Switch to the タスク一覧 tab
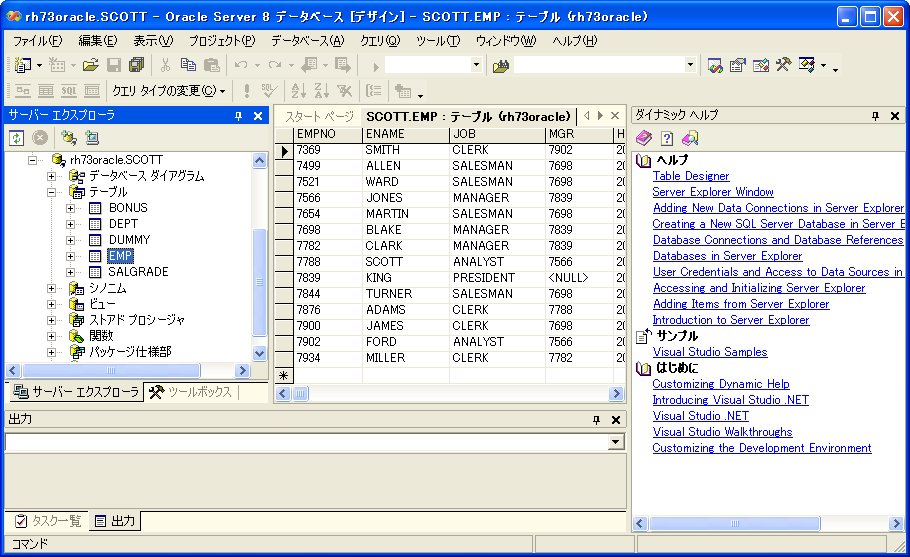Screen dimensions: 910x557 click(48, 521)
